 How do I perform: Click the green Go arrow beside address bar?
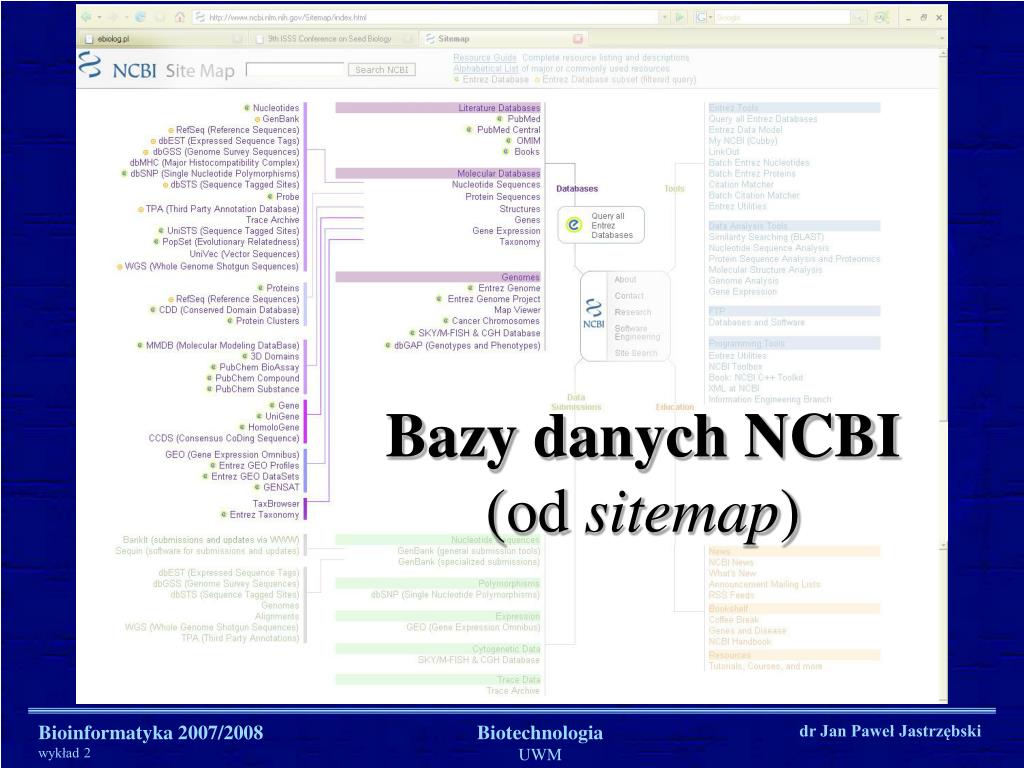point(680,18)
